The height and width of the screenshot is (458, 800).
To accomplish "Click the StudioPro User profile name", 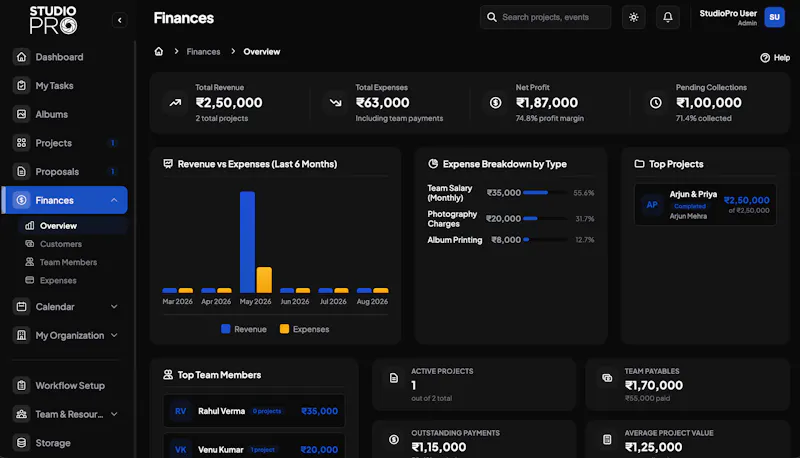I will [x=728, y=13].
